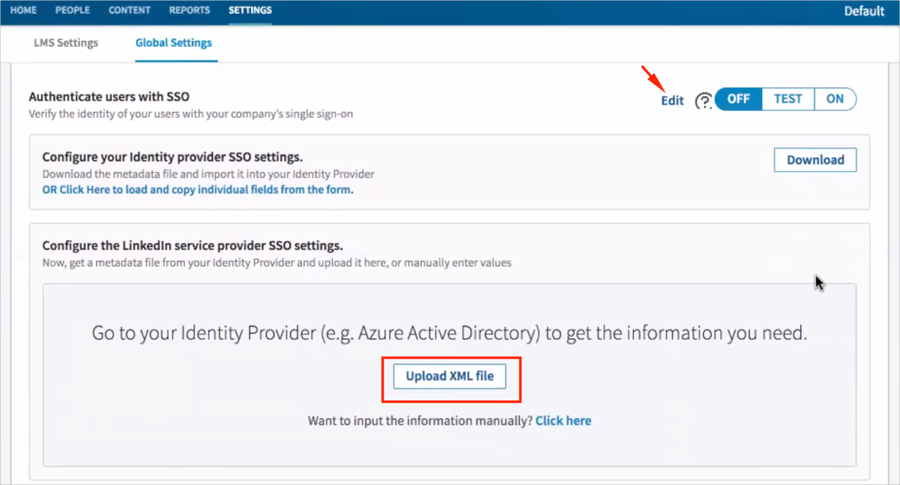The height and width of the screenshot is (485, 900).
Task: Switch to the LMS Settings tab
Action: (66, 43)
